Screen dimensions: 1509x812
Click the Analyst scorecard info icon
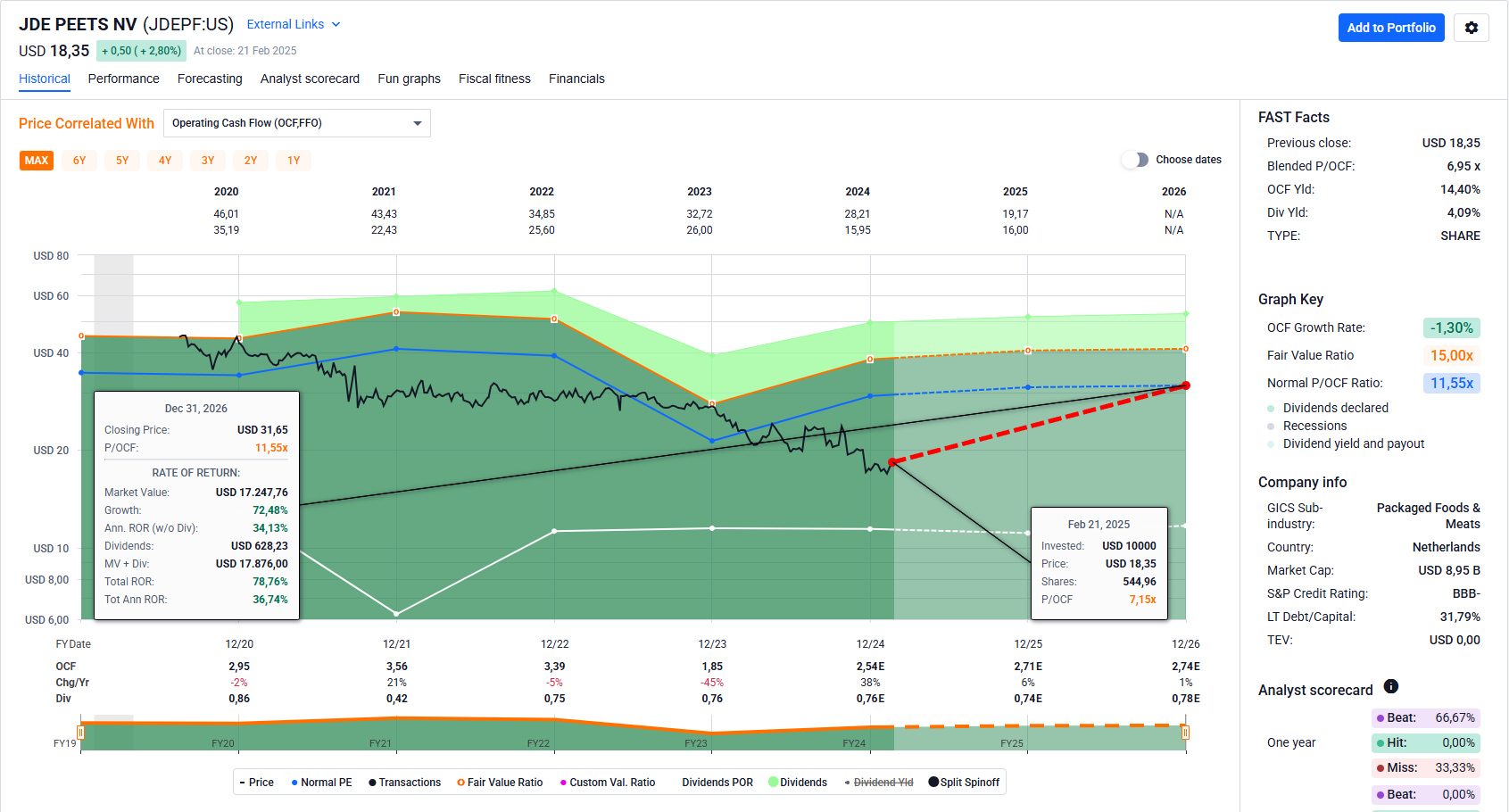(1390, 686)
